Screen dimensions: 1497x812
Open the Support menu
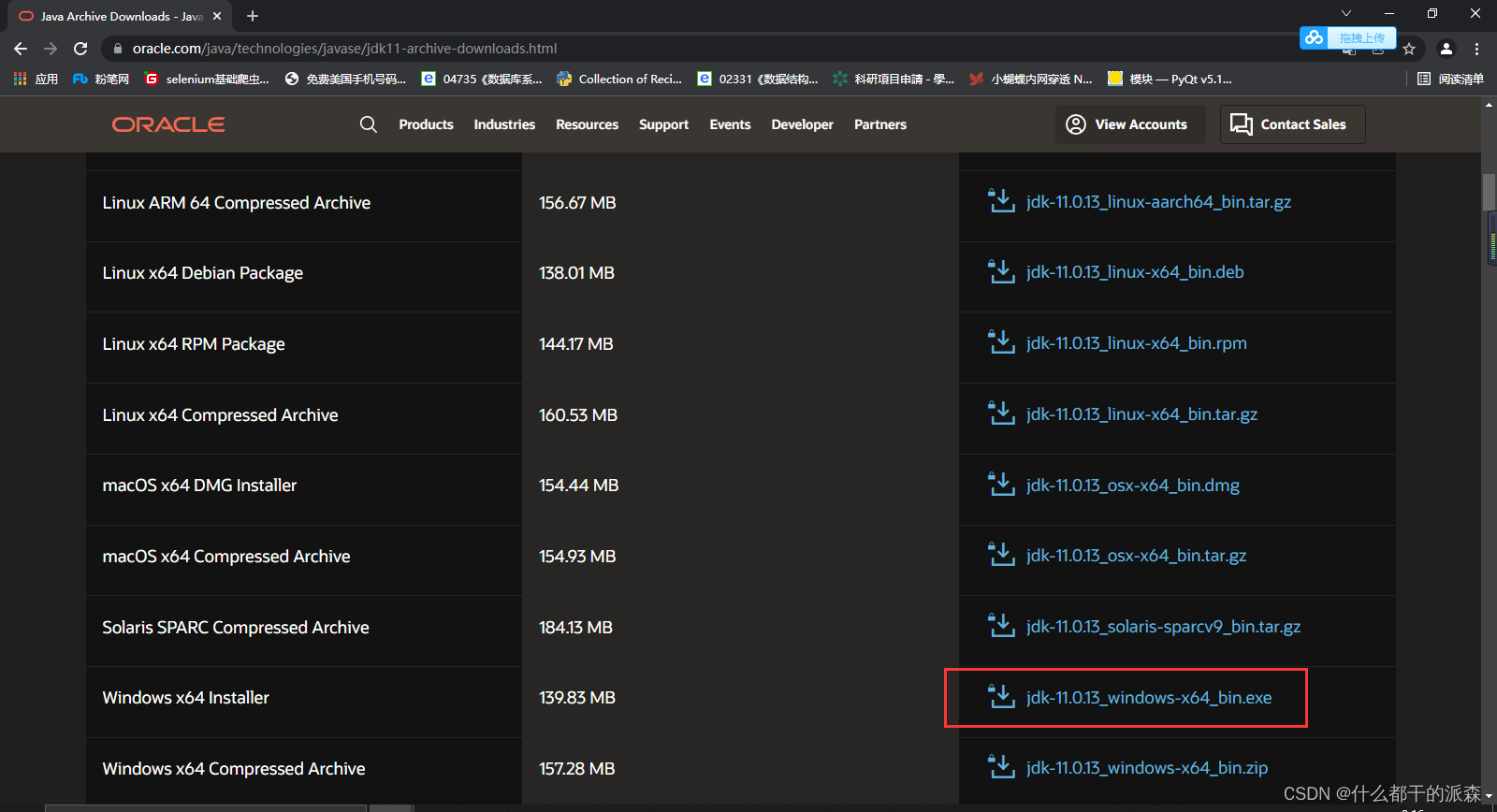[x=663, y=124]
